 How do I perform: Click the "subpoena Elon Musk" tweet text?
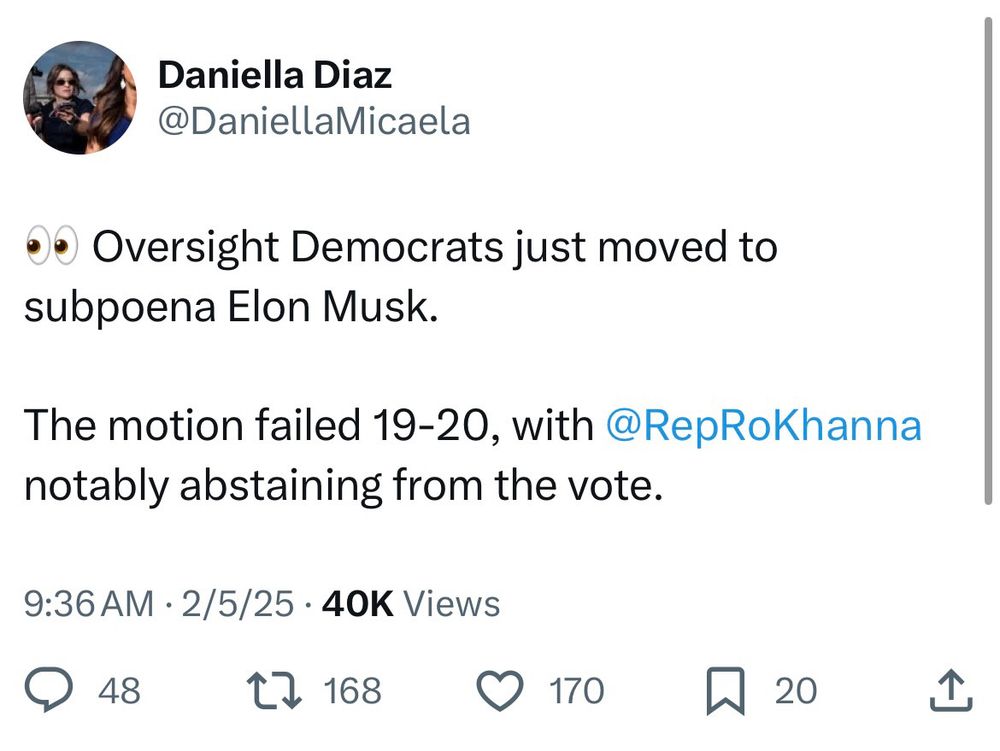pos(231,307)
